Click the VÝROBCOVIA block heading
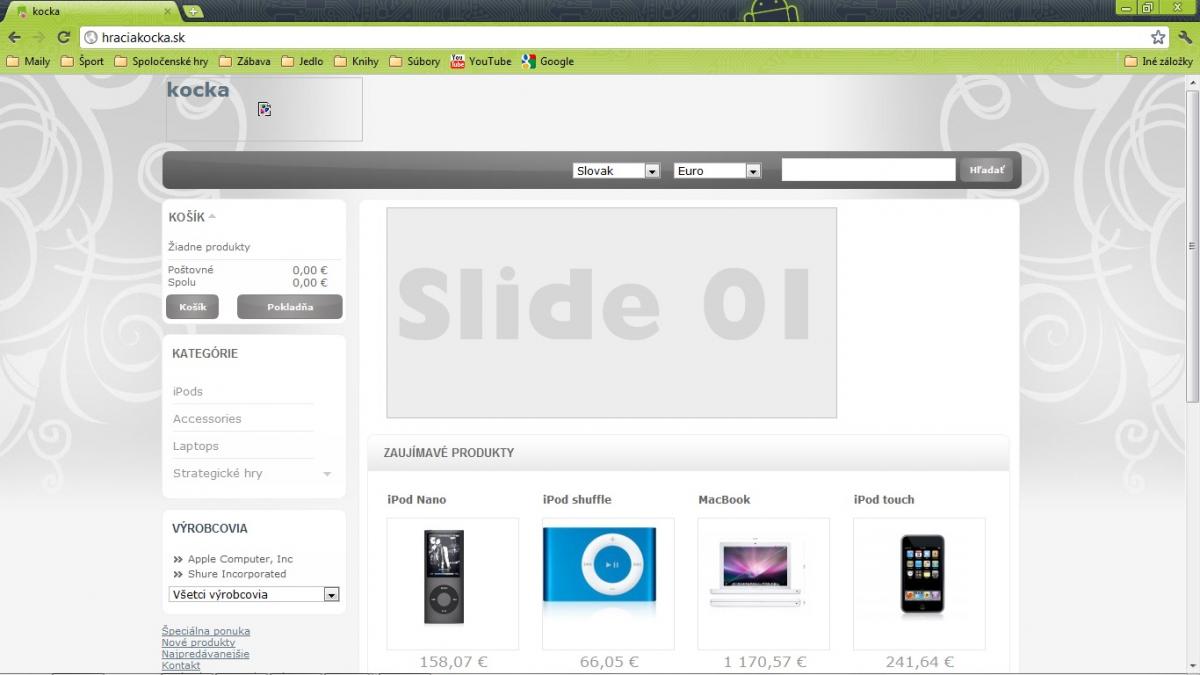The width and height of the screenshot is (1200, 675). (210, 528)
